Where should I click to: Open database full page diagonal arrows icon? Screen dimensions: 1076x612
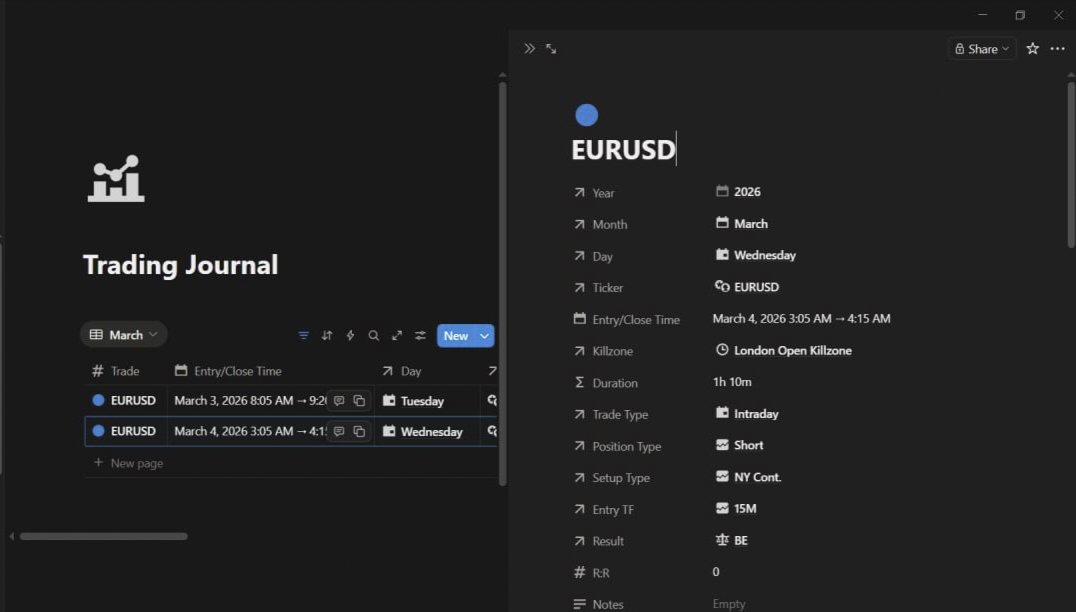click(x=397, y=336)
